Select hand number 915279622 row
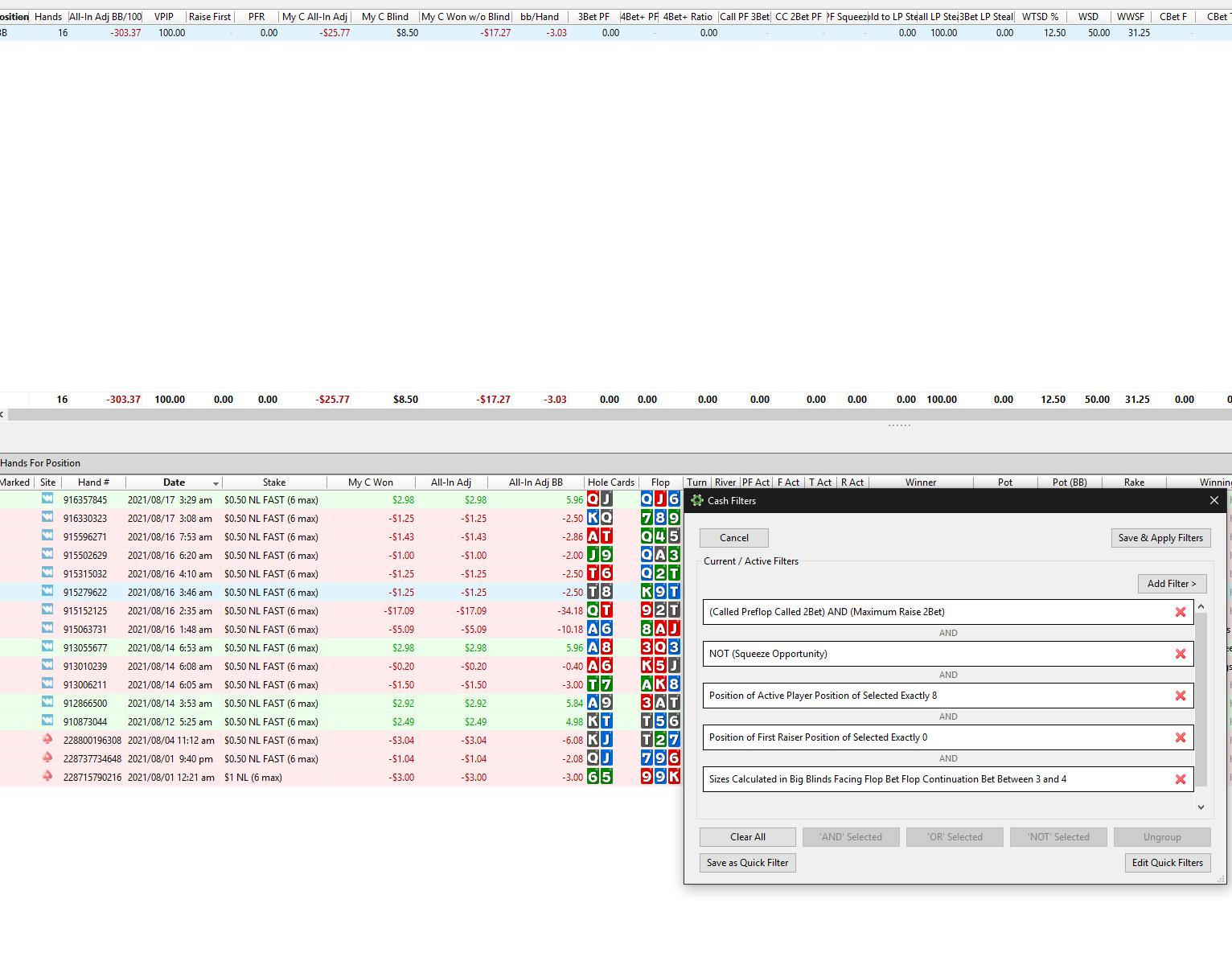Viewport: 1232px width, 969px height. [341, 592]
